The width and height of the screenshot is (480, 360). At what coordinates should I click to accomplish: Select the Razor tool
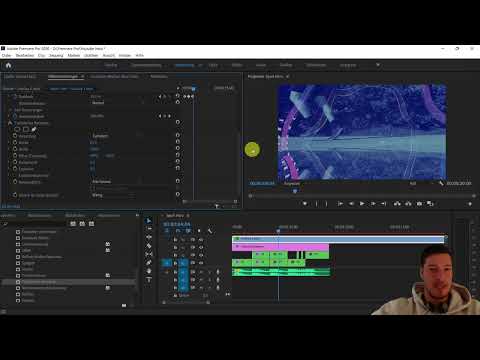click(149, 246)
